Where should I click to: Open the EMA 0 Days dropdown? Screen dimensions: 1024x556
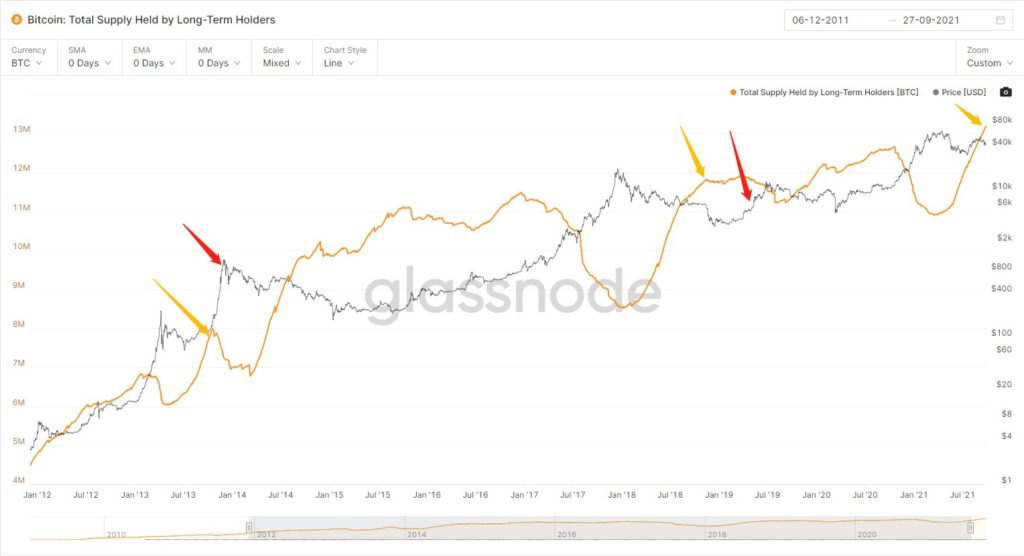[155, 63]
